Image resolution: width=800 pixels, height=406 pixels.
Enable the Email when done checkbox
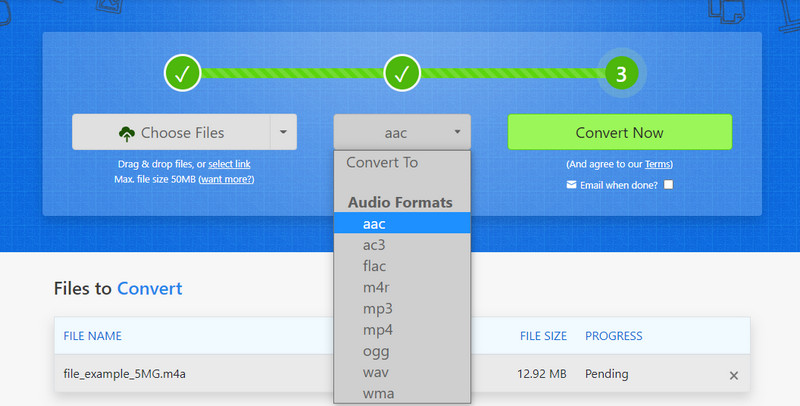668,185
